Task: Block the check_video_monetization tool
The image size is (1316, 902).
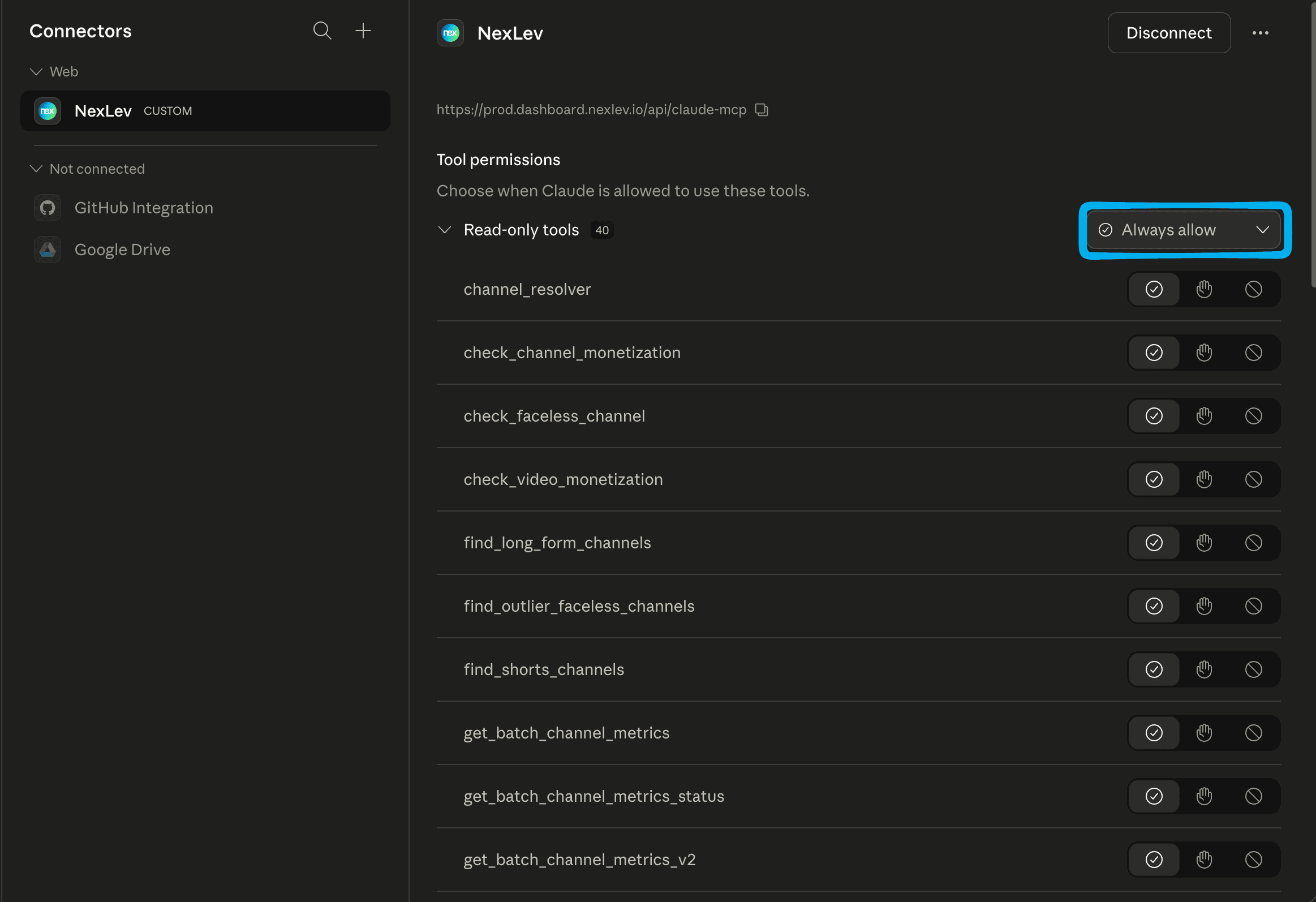Action: [x=1254, y=480]
